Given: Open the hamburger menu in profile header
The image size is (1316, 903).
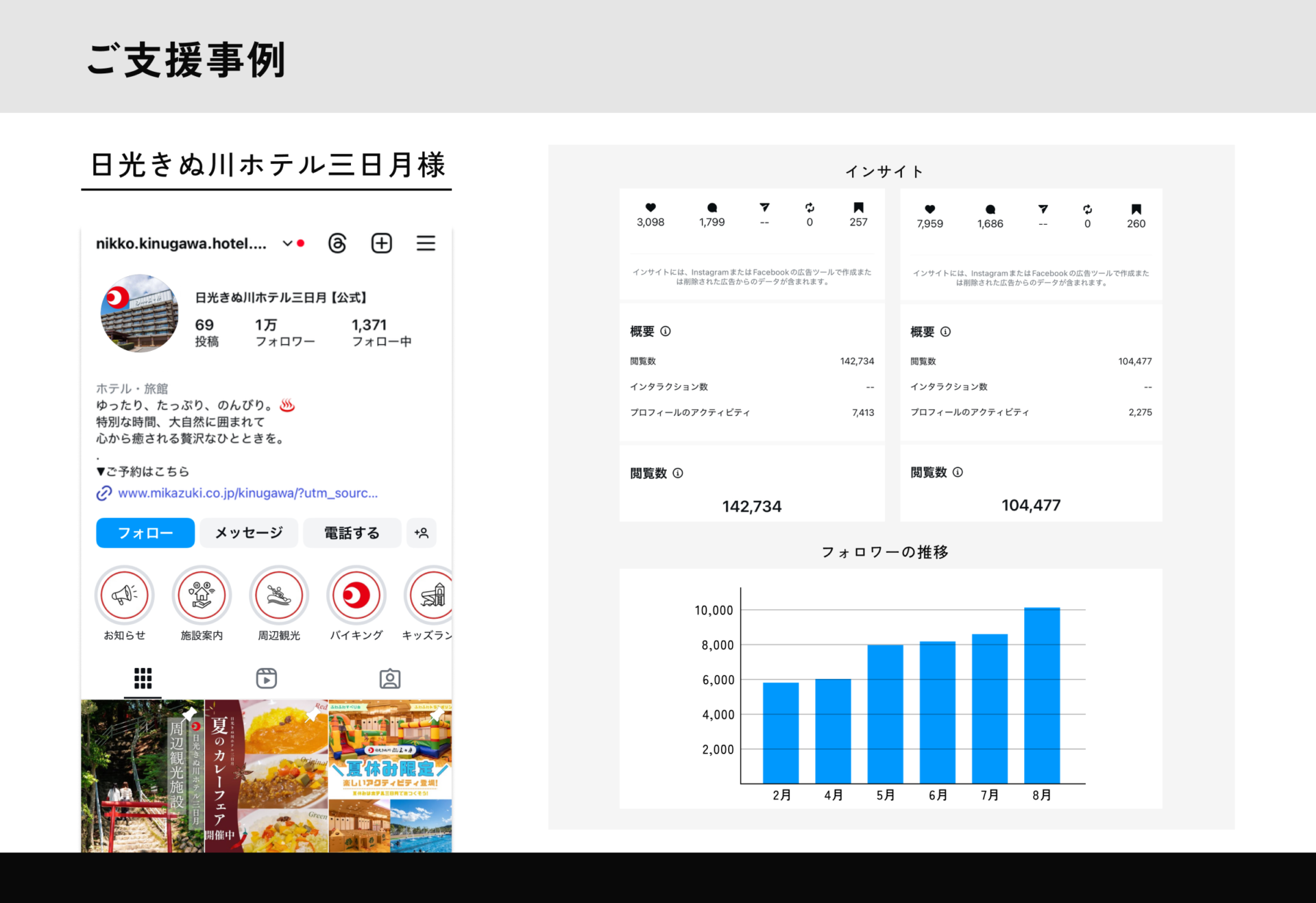Looking at the screenshot, I should click(426, 243).
